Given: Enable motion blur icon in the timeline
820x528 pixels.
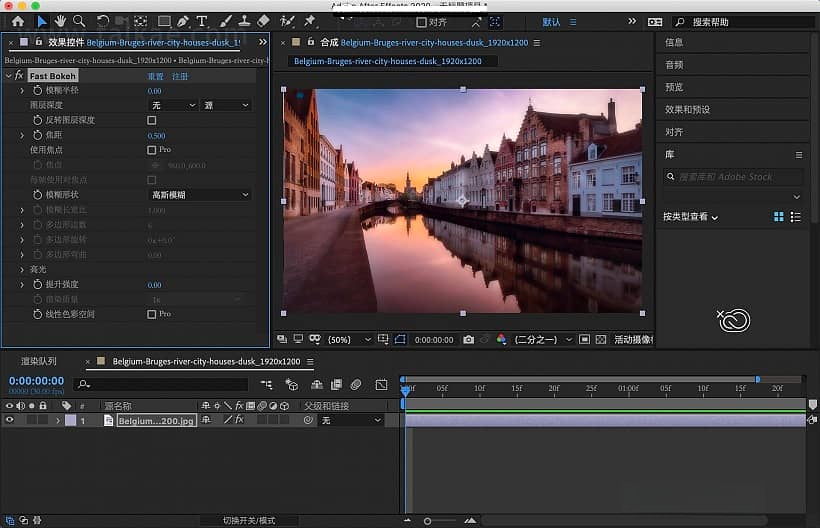Looking at the screenshot, I should [356, 385].
